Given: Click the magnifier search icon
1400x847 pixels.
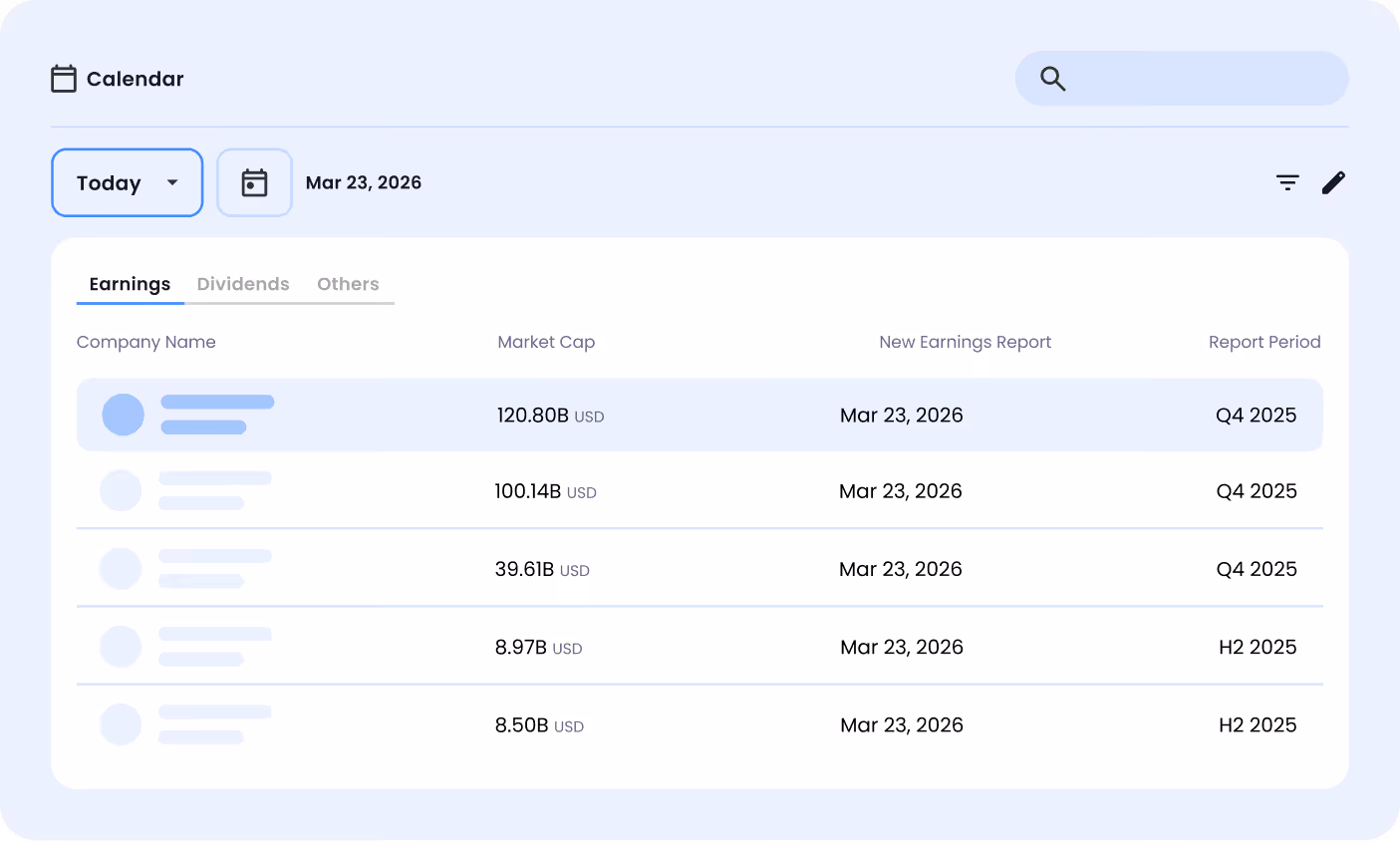Looking at the screenshot, I should tap(1053, 79).
